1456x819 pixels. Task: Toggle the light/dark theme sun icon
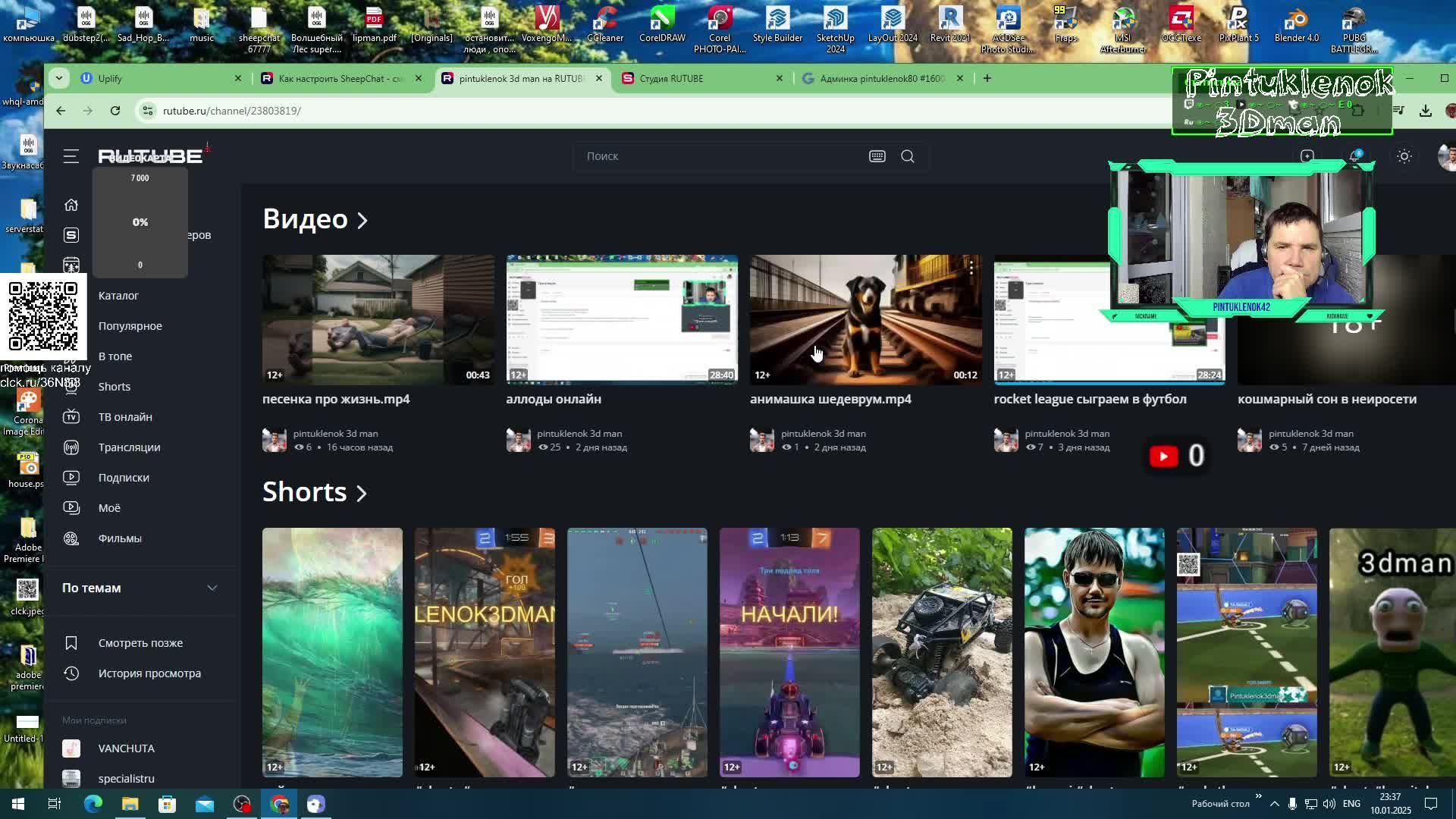[x=1404, y=156]
